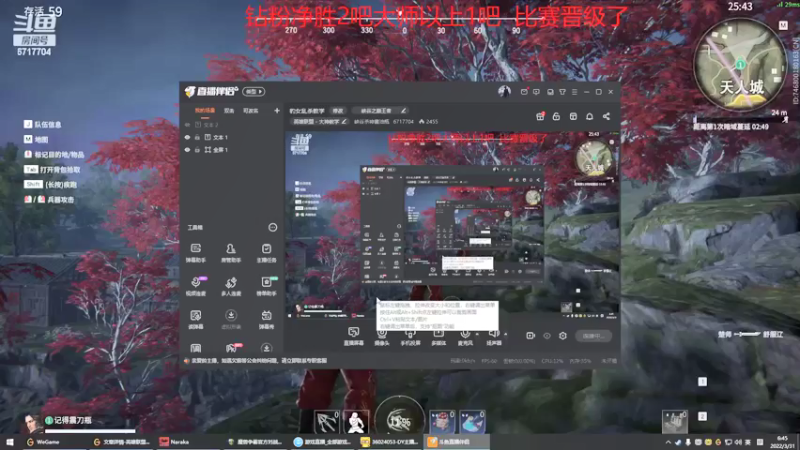This screenshot has width=800, height=450.
Task: Add a 多媒体 source
Action: [438, 336]
